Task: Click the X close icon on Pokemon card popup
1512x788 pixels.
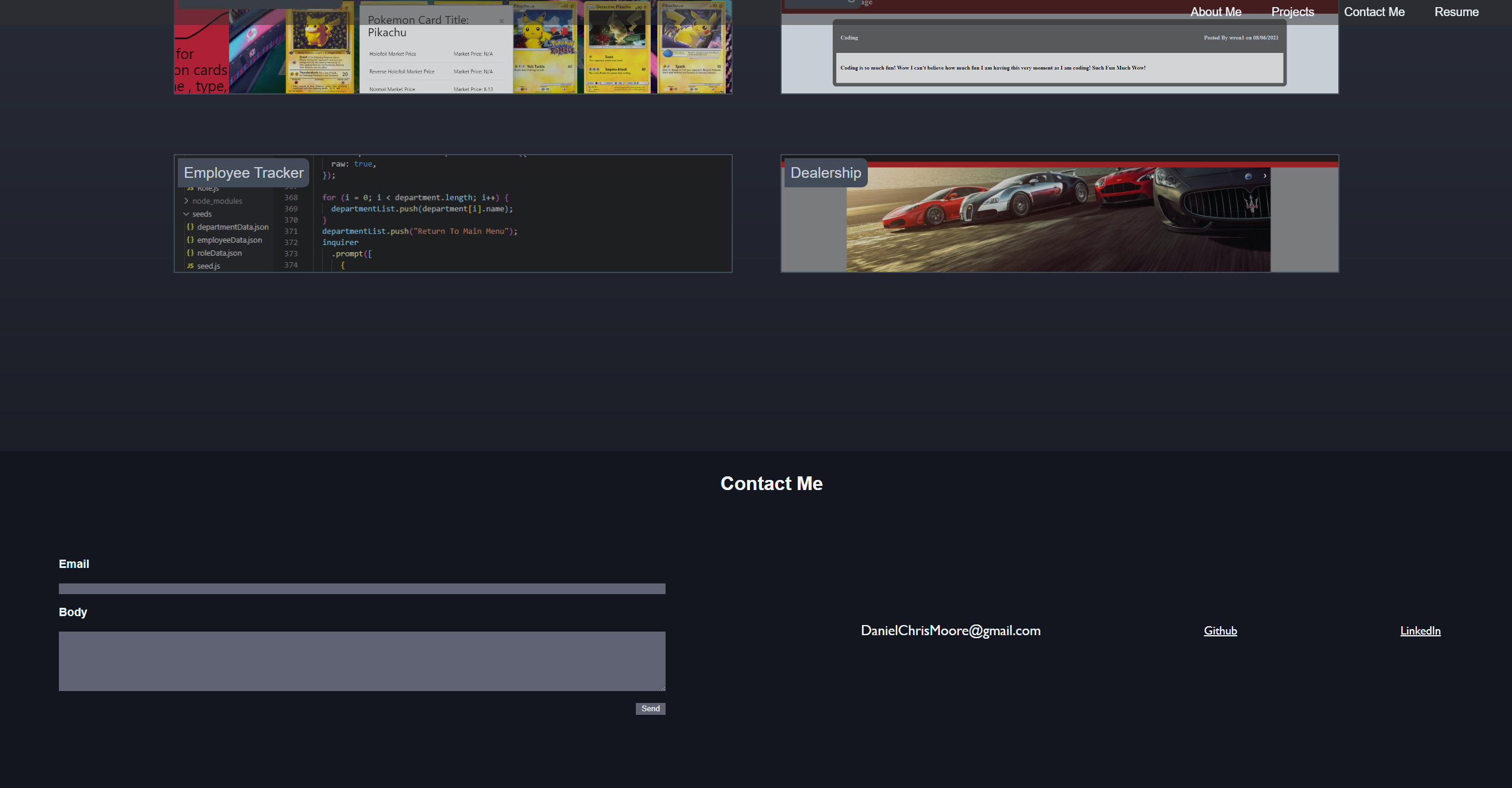Action: pos(501,21)
